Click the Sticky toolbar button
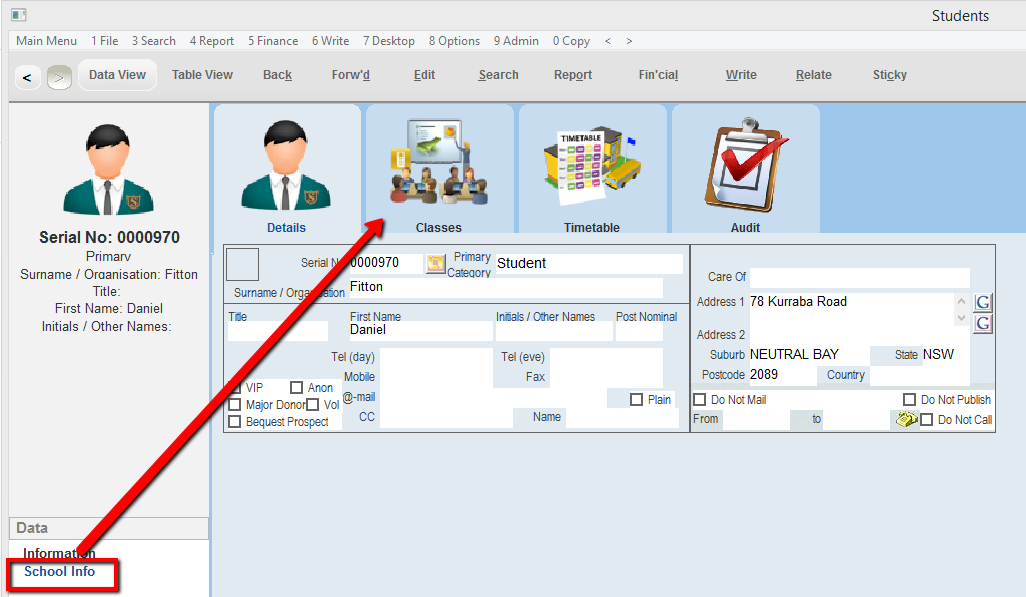 (x=889, y=75)
